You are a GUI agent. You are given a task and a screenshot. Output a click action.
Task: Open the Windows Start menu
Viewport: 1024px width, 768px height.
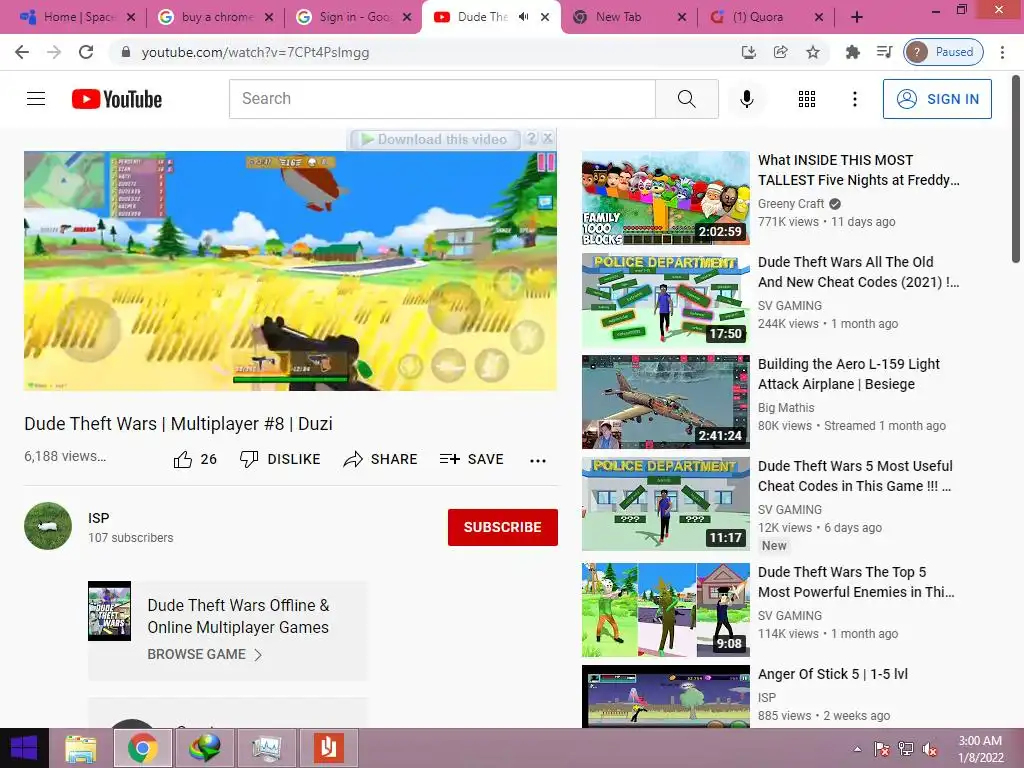point(24,748)
